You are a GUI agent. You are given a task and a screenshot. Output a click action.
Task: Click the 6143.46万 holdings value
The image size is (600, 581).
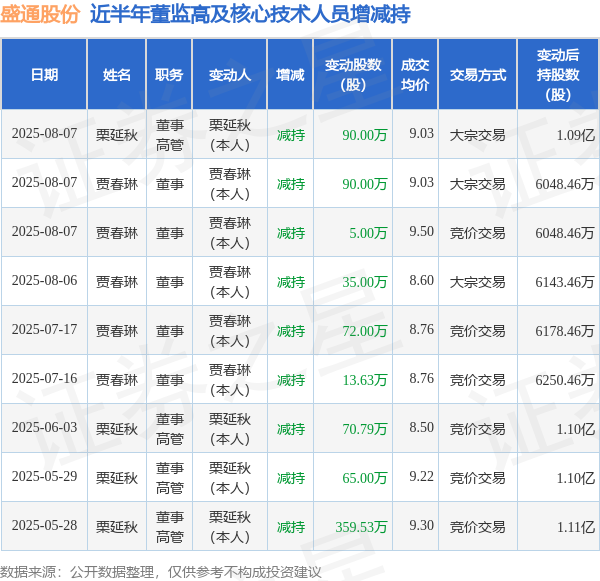coord(564,282)
